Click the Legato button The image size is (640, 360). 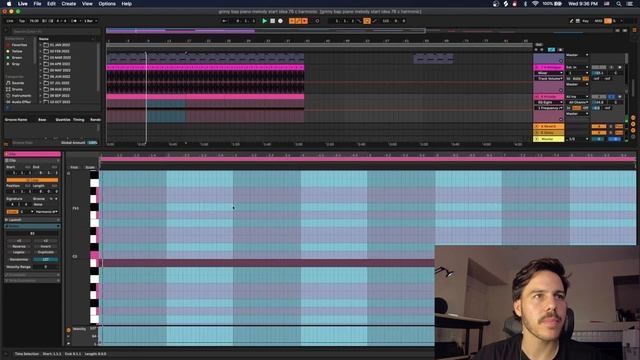19,252
